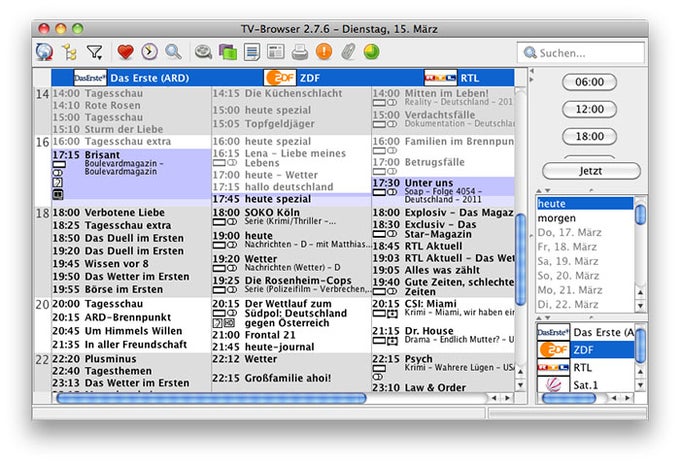Image resolution: width=680 pixels, height=464 pixels.
Task: Click the reminder clock icon
Action: tap(149, 52)
